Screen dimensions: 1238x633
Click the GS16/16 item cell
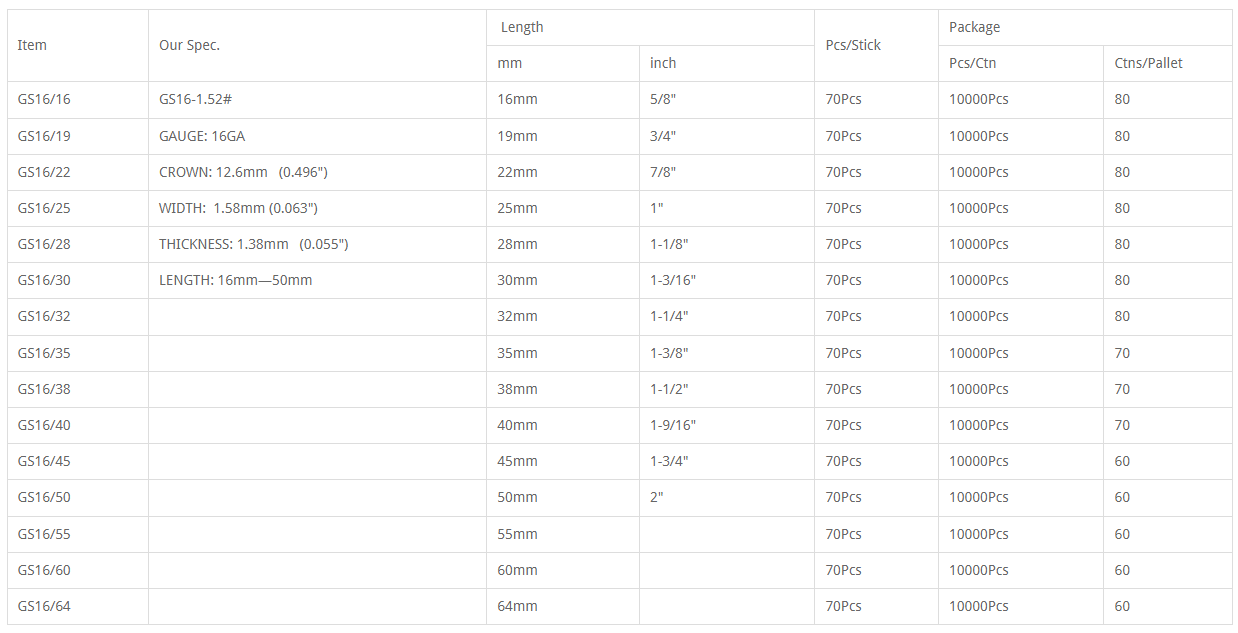78,100
